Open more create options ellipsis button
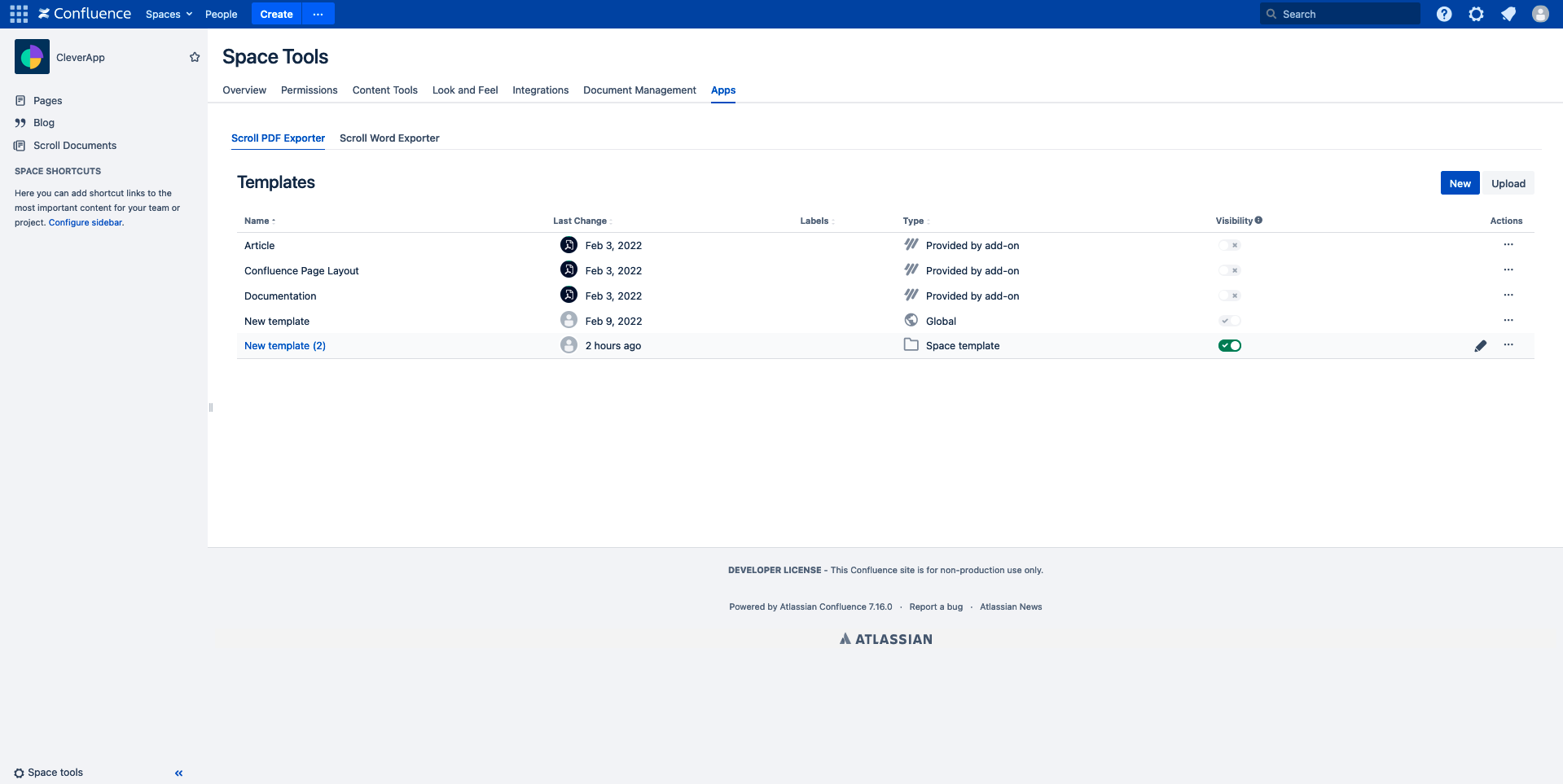This screenshot has height=784, width=1563. pos(318,14)
